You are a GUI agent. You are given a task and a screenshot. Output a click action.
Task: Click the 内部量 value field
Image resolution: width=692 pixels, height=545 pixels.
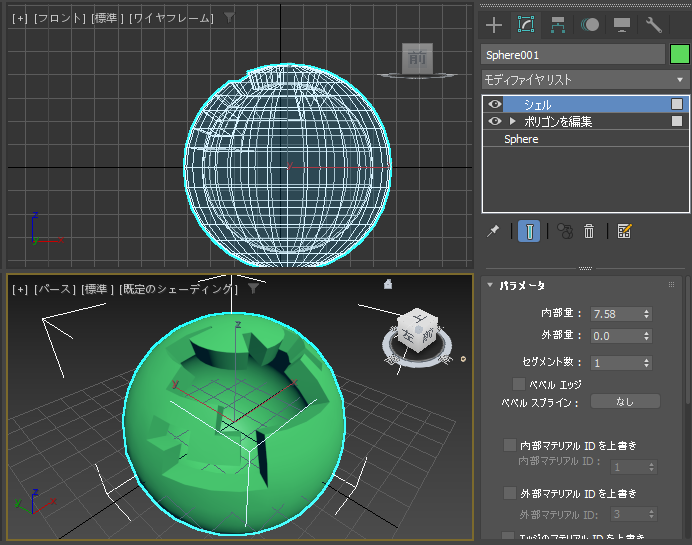click(x=617, y=314)
